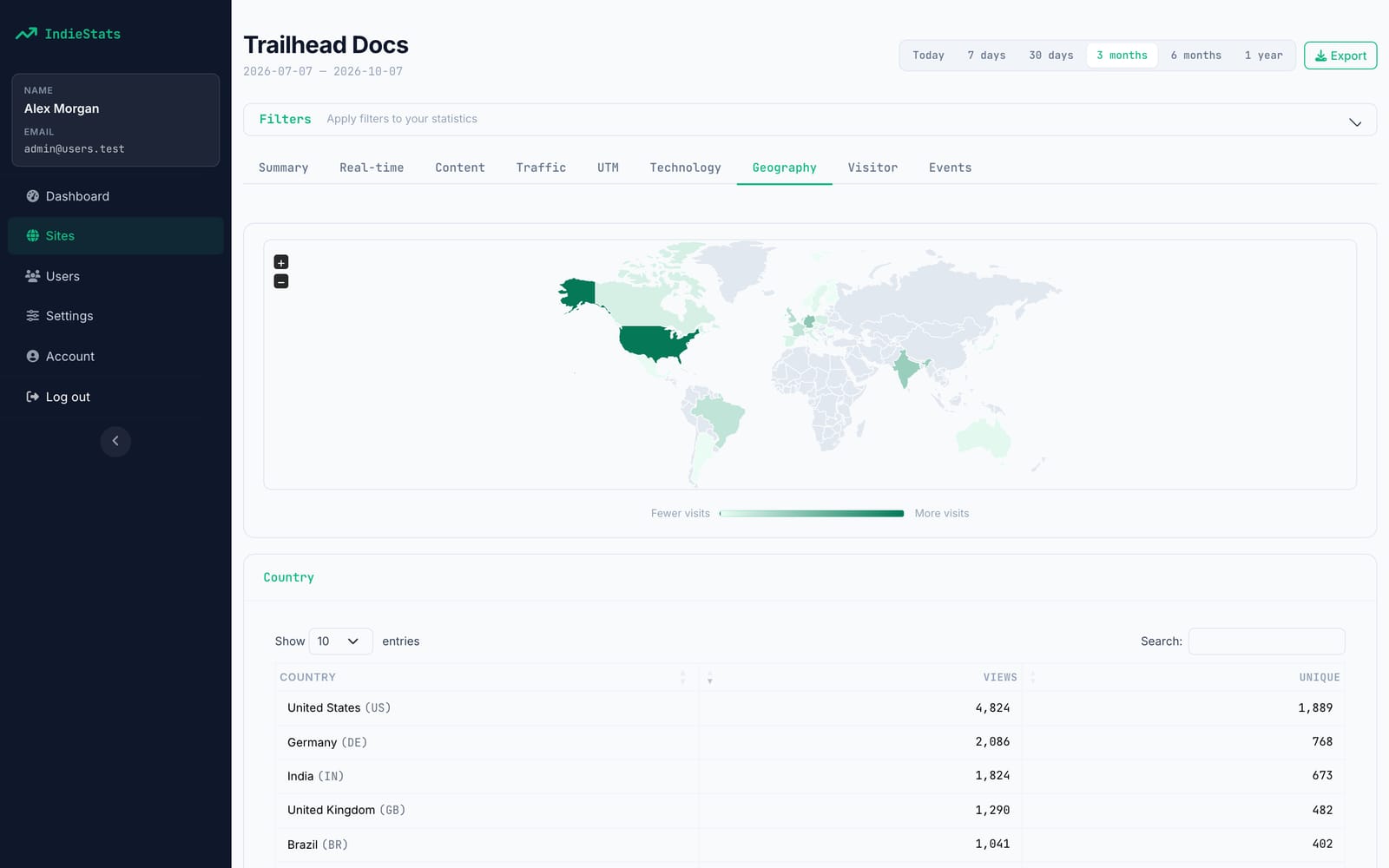Click the United States views value 4,824
The height and width of the screenshot is (868, 1389).
click(x=992, y=708)
